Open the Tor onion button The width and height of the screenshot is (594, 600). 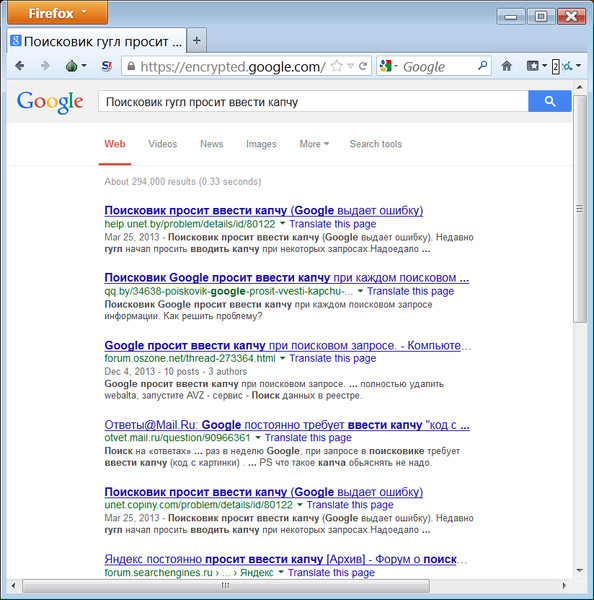pos(71,66)
